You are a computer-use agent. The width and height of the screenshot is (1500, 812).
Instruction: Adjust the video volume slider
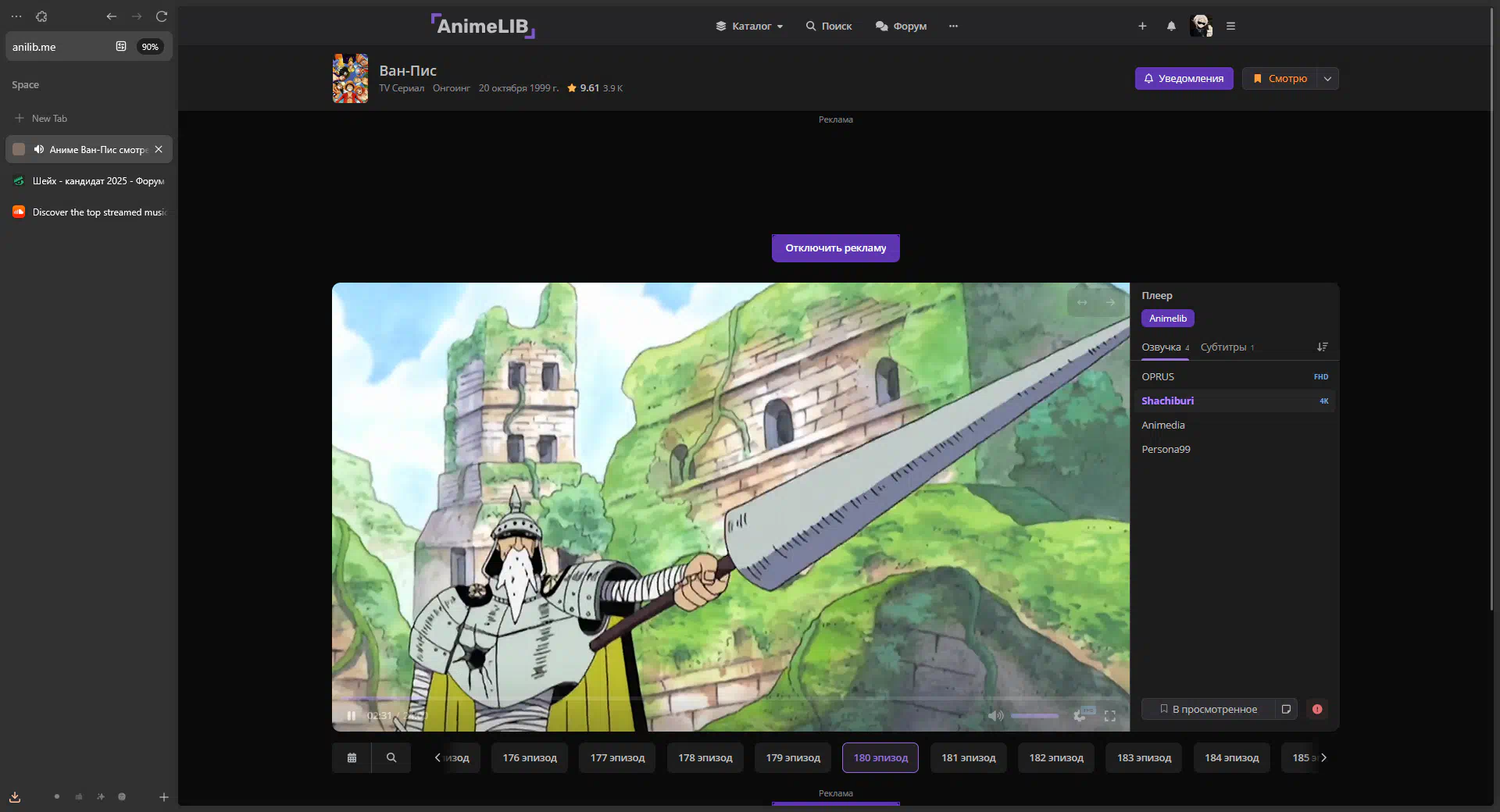point(1034,715)
